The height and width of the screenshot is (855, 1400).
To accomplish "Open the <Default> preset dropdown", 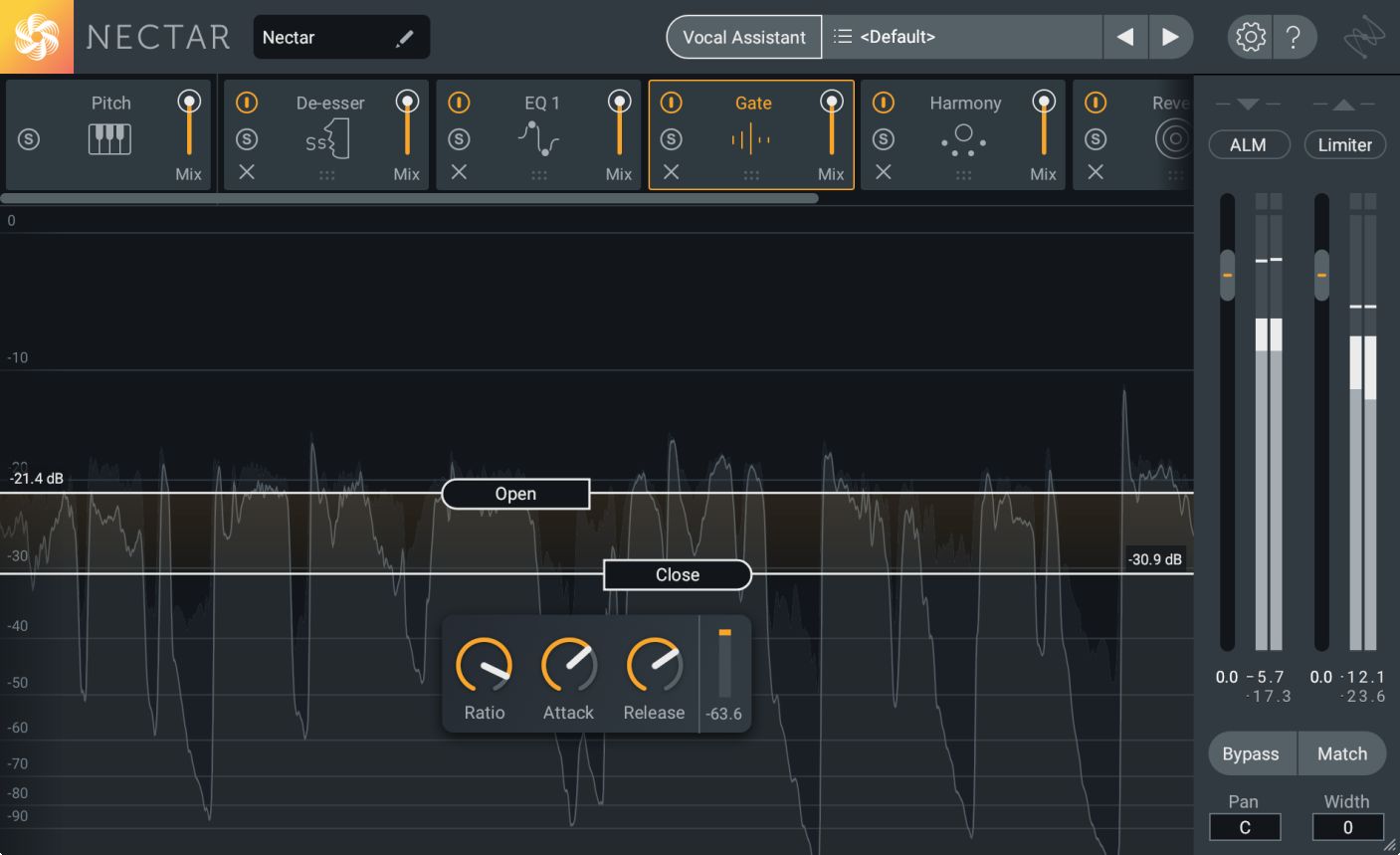I will coord(962,37).
